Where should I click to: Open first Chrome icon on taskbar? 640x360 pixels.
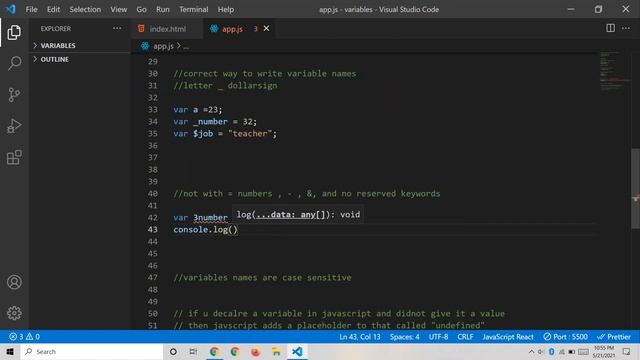pyautogui.click(x=214, y=351)
